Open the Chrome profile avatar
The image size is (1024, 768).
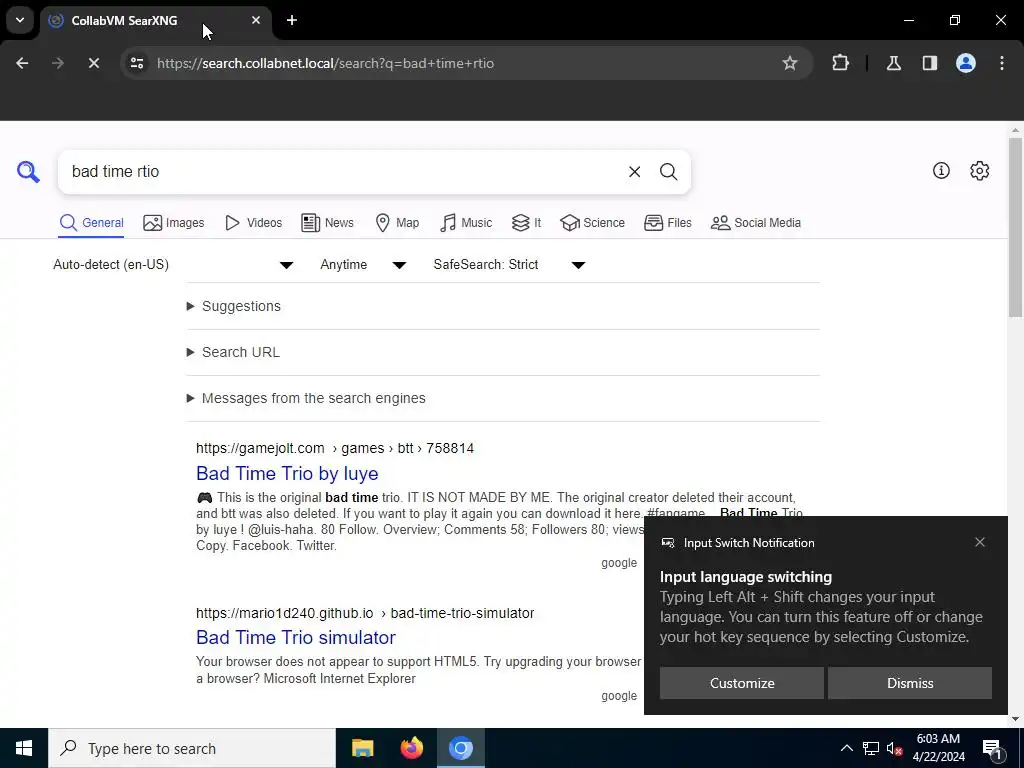point(966,63)
